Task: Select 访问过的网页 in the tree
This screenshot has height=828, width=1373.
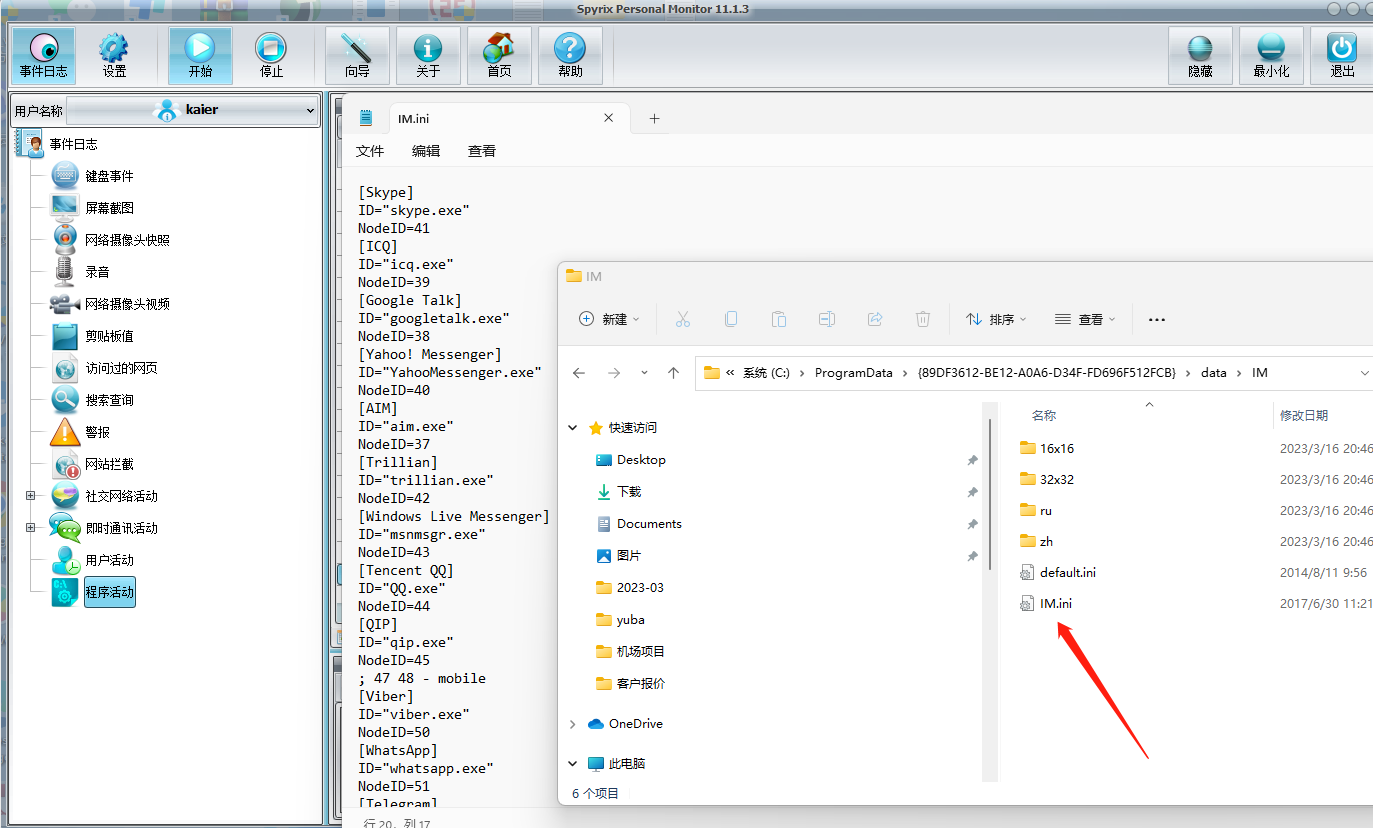Action: click(121, 368)
